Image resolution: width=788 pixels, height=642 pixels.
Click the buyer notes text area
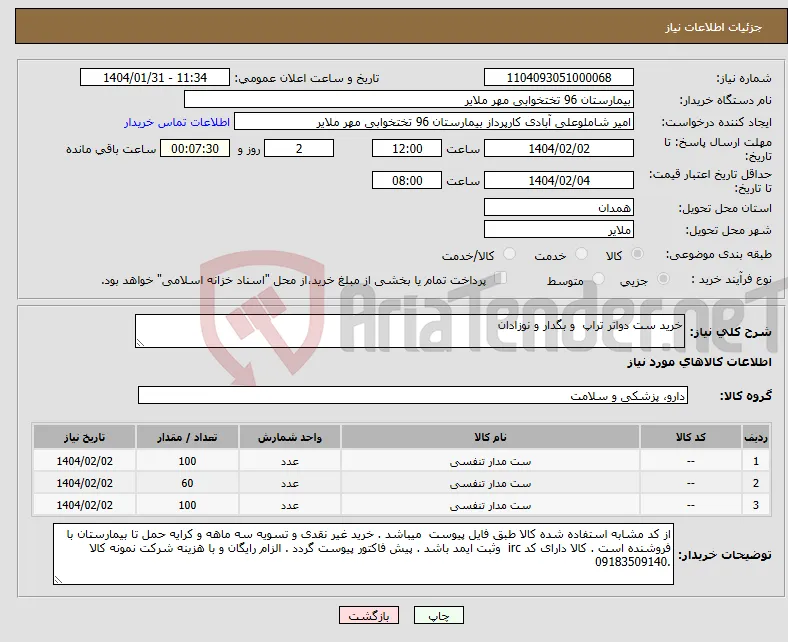(x=363, y=554)
